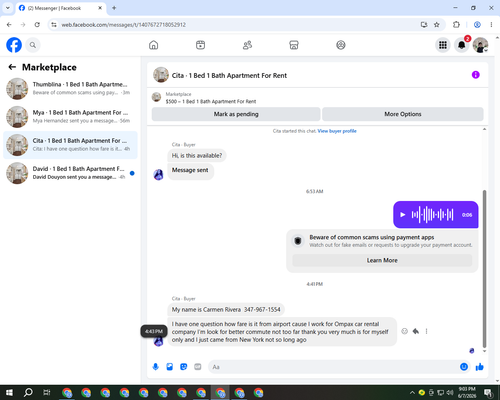Open Task View on the taskbar
The height and width of the screenshot is (400, 500).
pyautogui.click(x=47, y=392)
